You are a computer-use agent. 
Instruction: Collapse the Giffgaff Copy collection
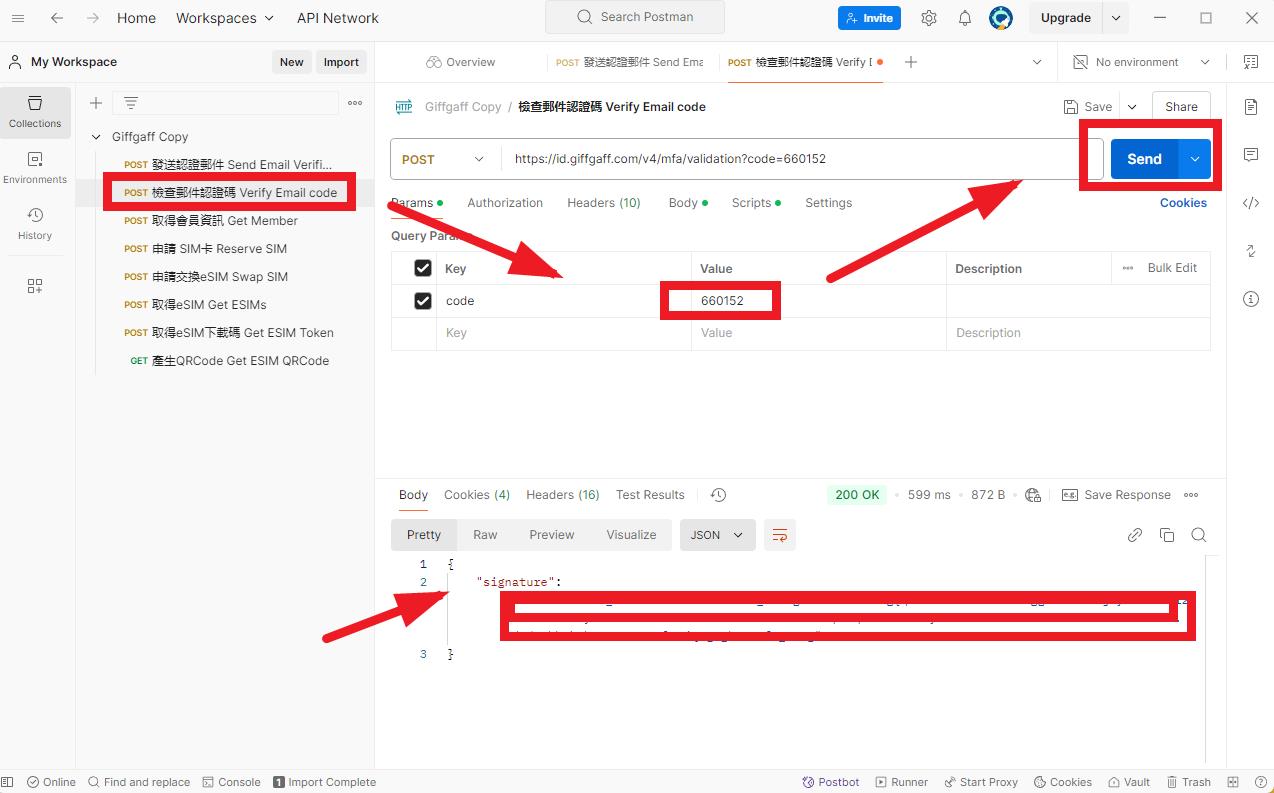[x=96, y=137]
